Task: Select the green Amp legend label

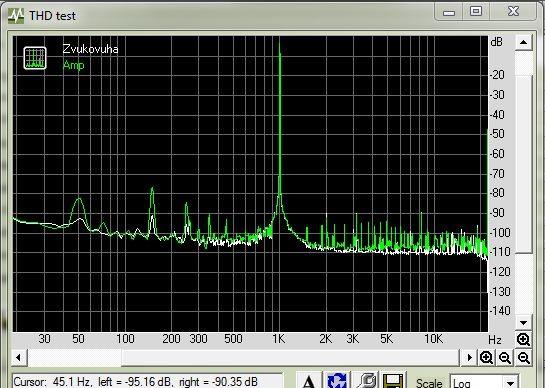Action: [x=74, y=65]
